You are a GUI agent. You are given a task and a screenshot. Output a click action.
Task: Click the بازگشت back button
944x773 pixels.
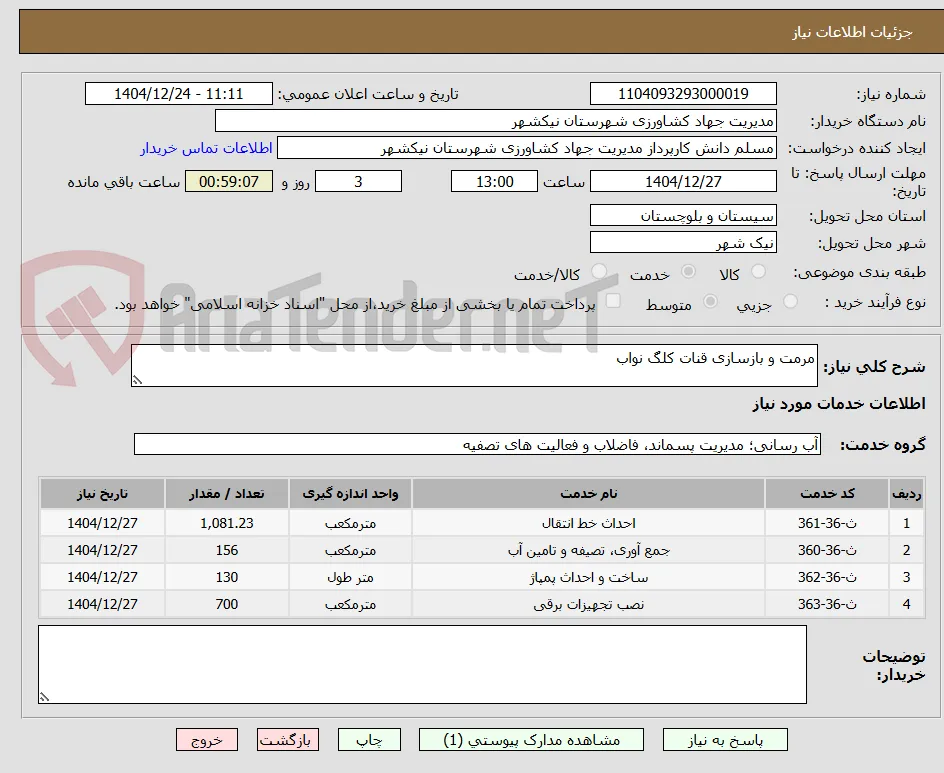tap(288, 740)
